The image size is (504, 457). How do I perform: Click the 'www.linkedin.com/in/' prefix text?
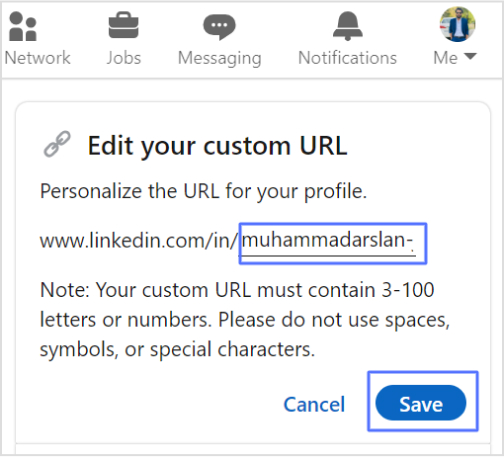[x=139, y=240]
